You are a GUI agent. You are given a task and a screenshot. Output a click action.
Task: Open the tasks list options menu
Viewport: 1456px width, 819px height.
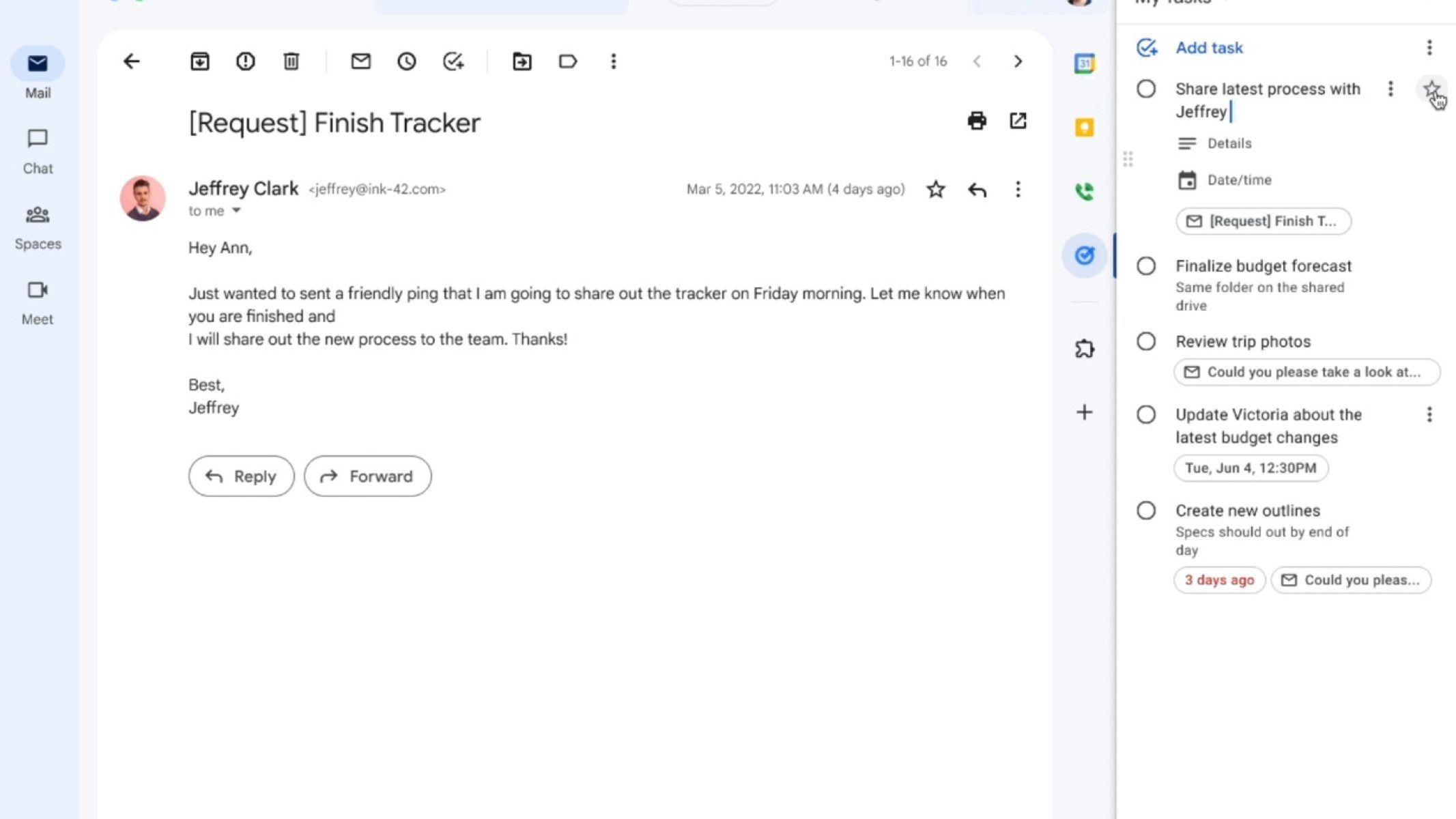[x=1429, y=48]
